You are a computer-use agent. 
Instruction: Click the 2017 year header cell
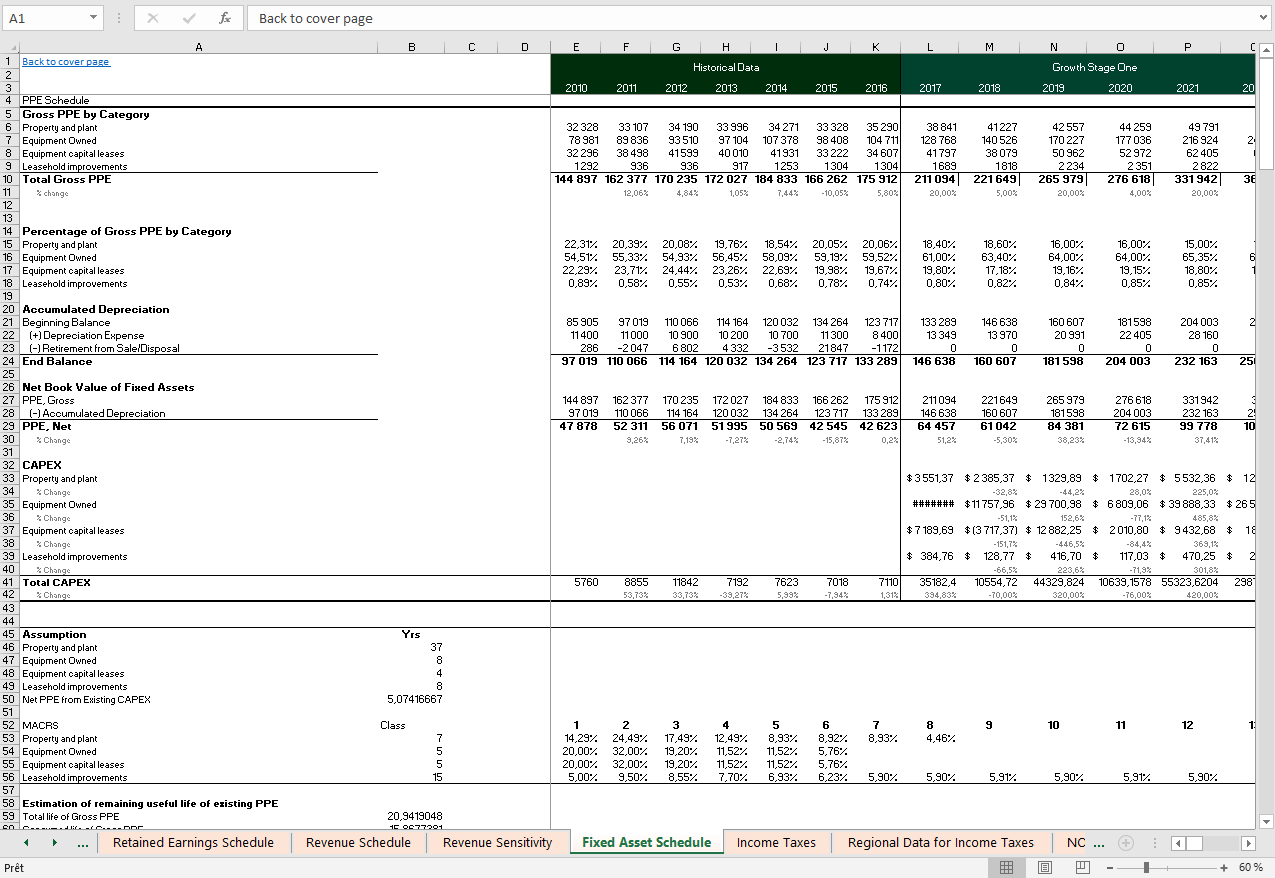pyautogui.click(x=931, y=88)
